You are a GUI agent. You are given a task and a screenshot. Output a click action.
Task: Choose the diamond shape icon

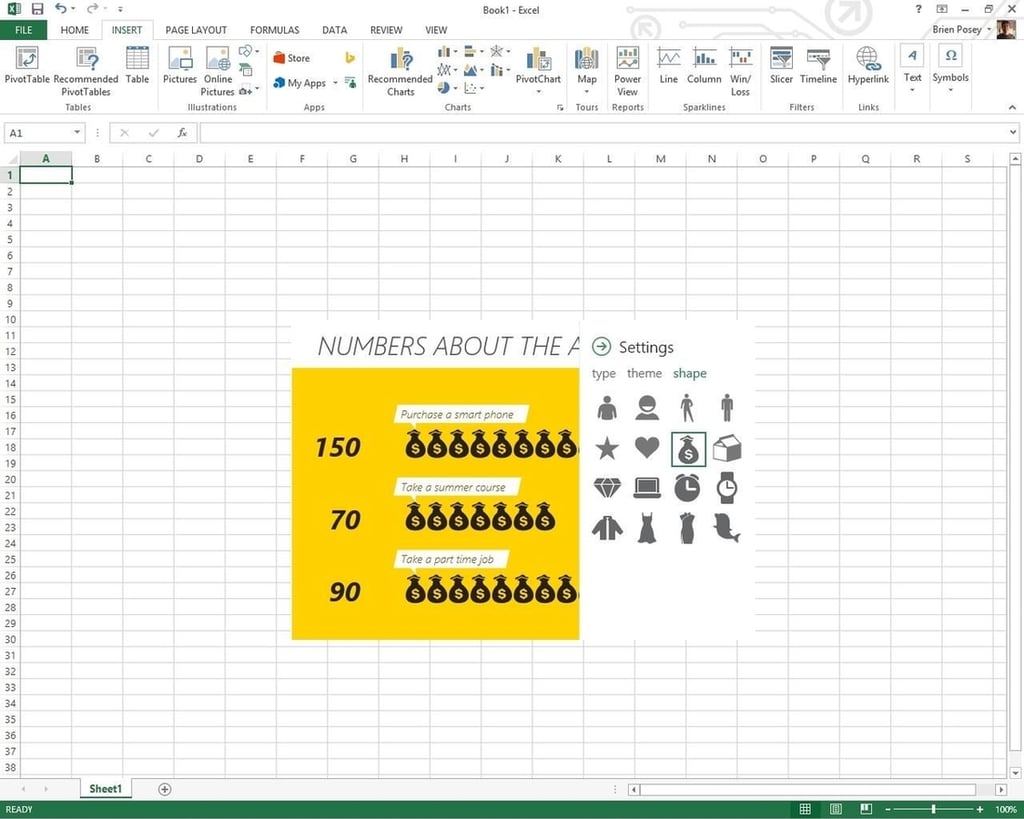coord(607,488)
